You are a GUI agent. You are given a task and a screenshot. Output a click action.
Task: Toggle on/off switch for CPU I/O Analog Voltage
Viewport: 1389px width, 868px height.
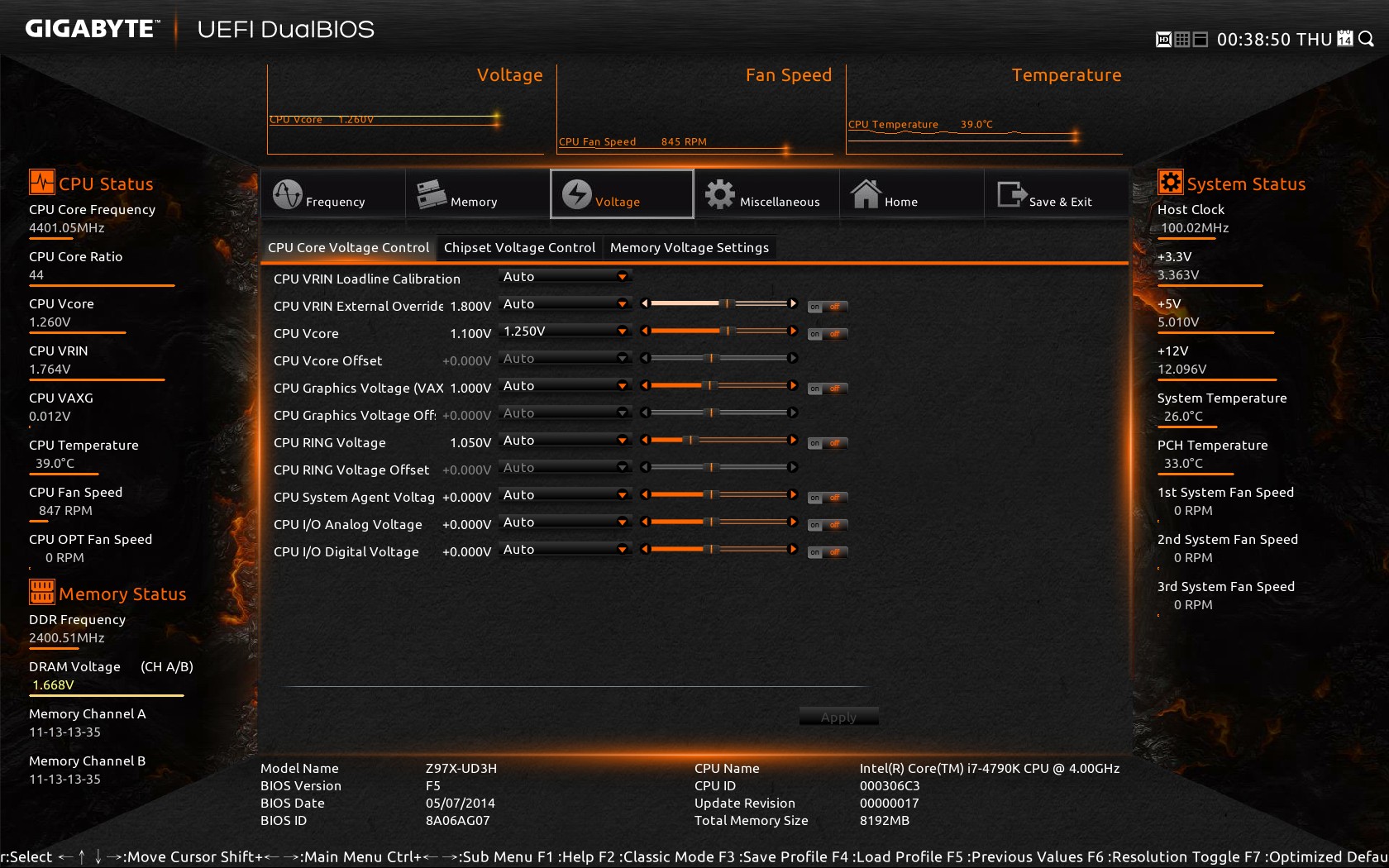(x=828, y=525)
